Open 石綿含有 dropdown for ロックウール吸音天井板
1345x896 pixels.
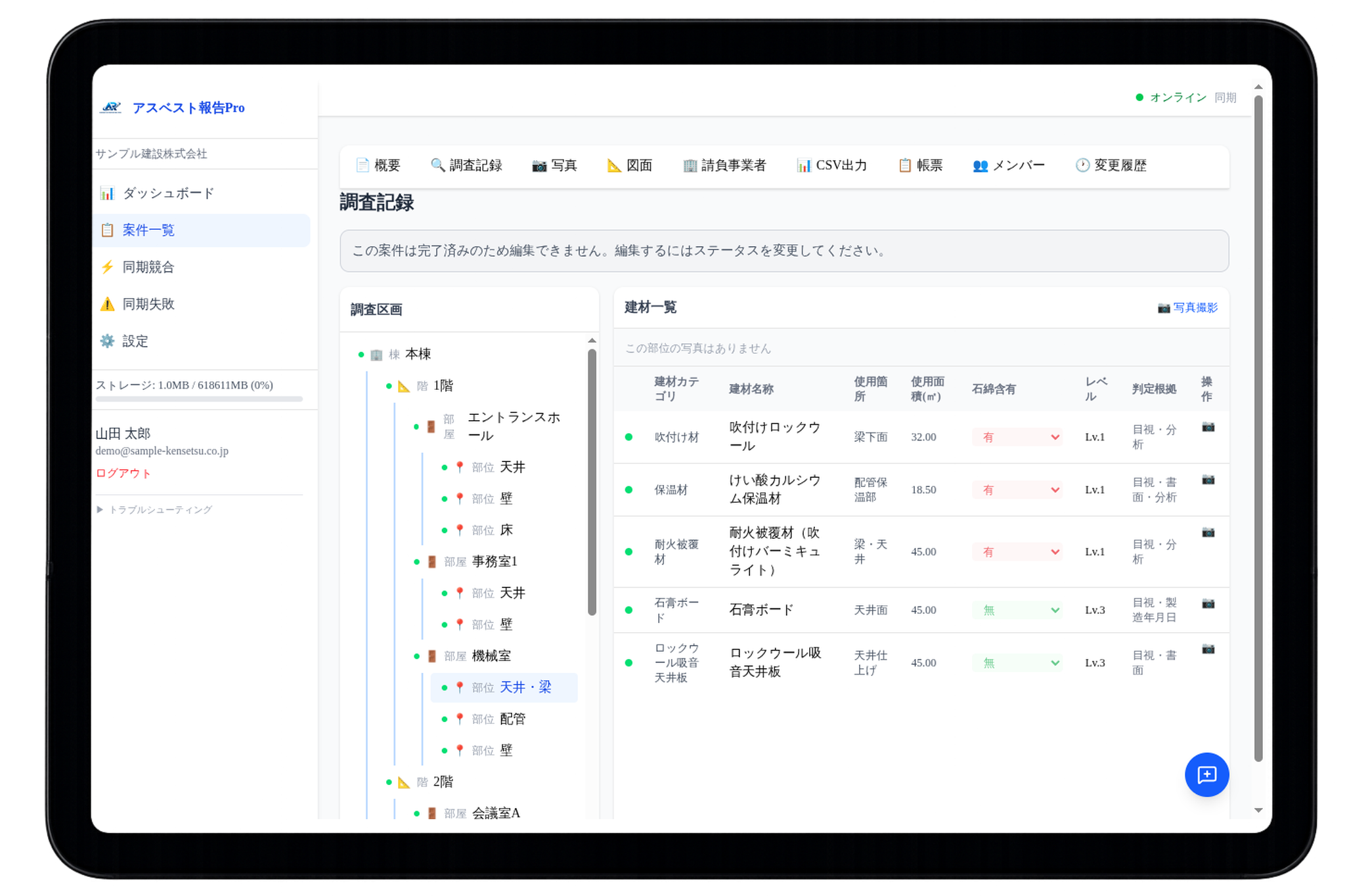click(x=1017, y=663)
